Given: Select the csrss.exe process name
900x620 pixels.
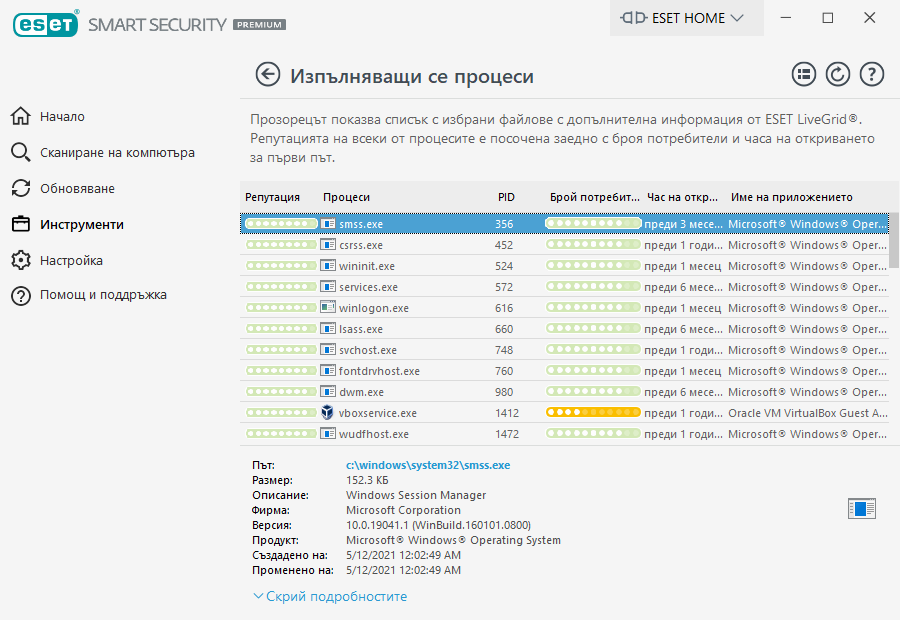Looking at the screenshot, I should click(x=360, y=245).
